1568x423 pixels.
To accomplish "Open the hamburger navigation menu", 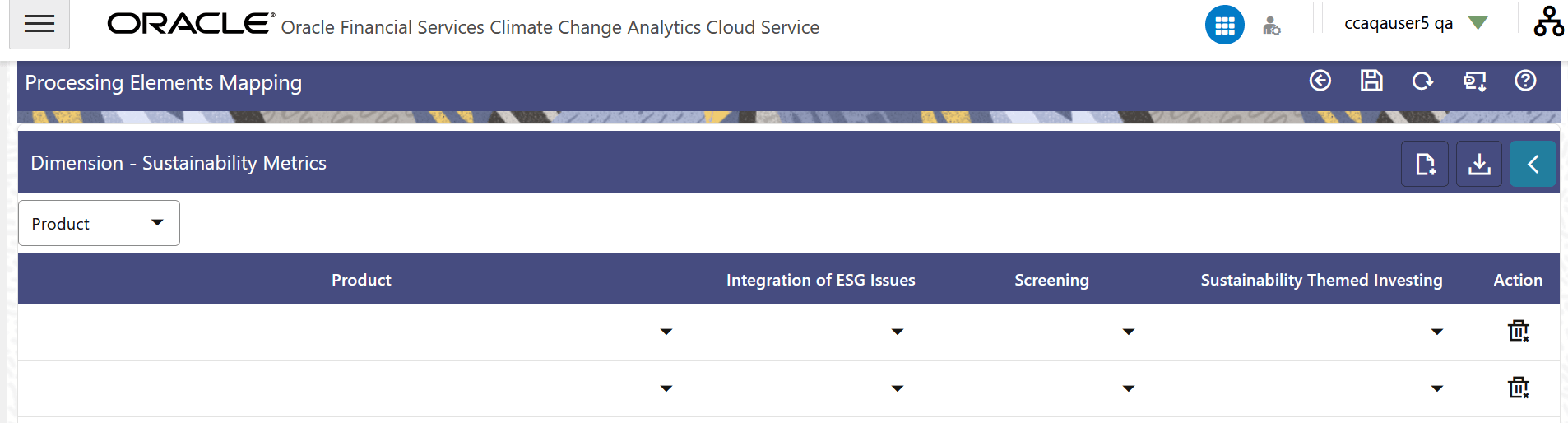I will 39,24.
